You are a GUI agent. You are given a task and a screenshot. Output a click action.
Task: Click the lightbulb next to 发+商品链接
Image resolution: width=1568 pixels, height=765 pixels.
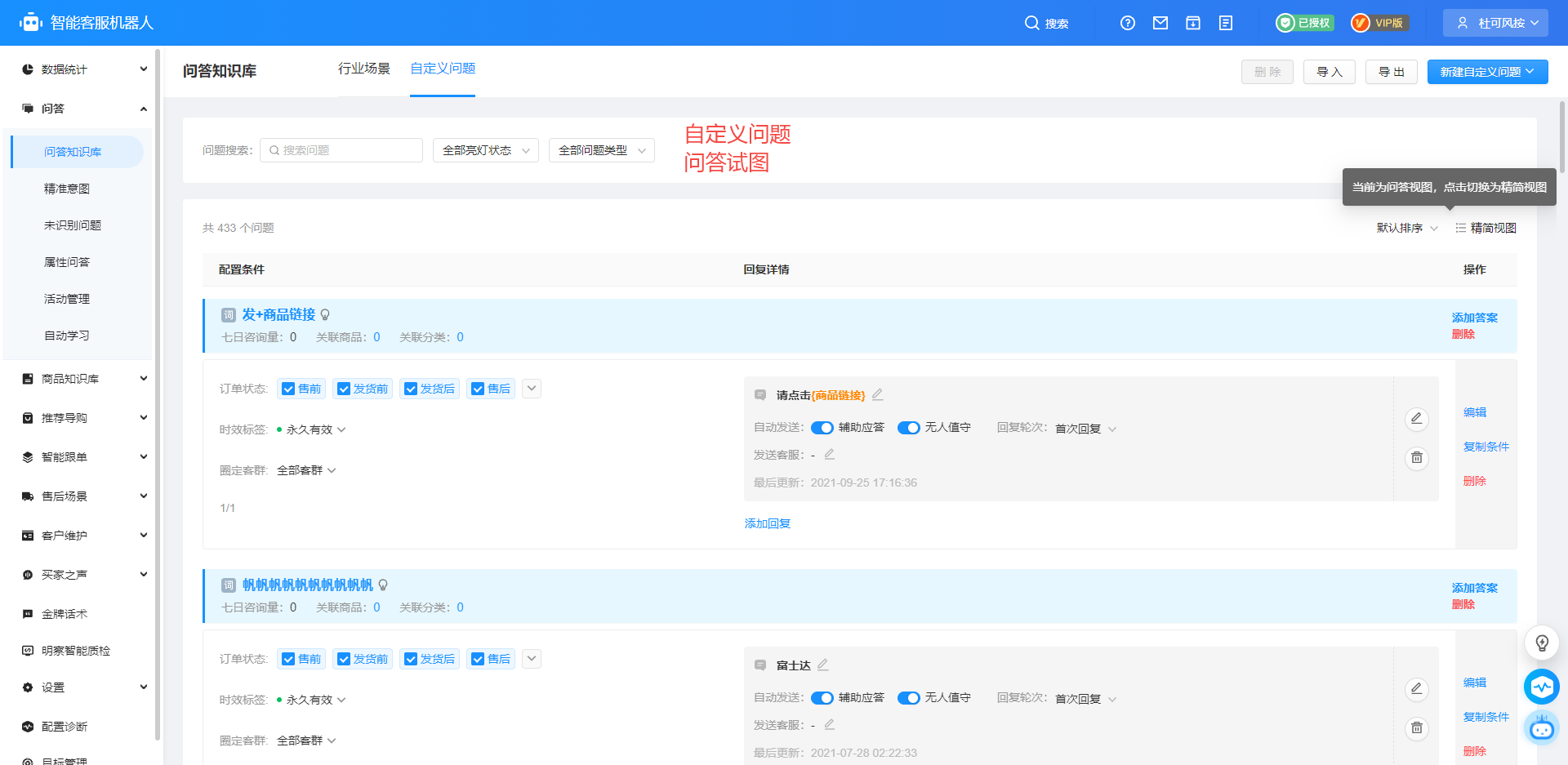point(325,315)
